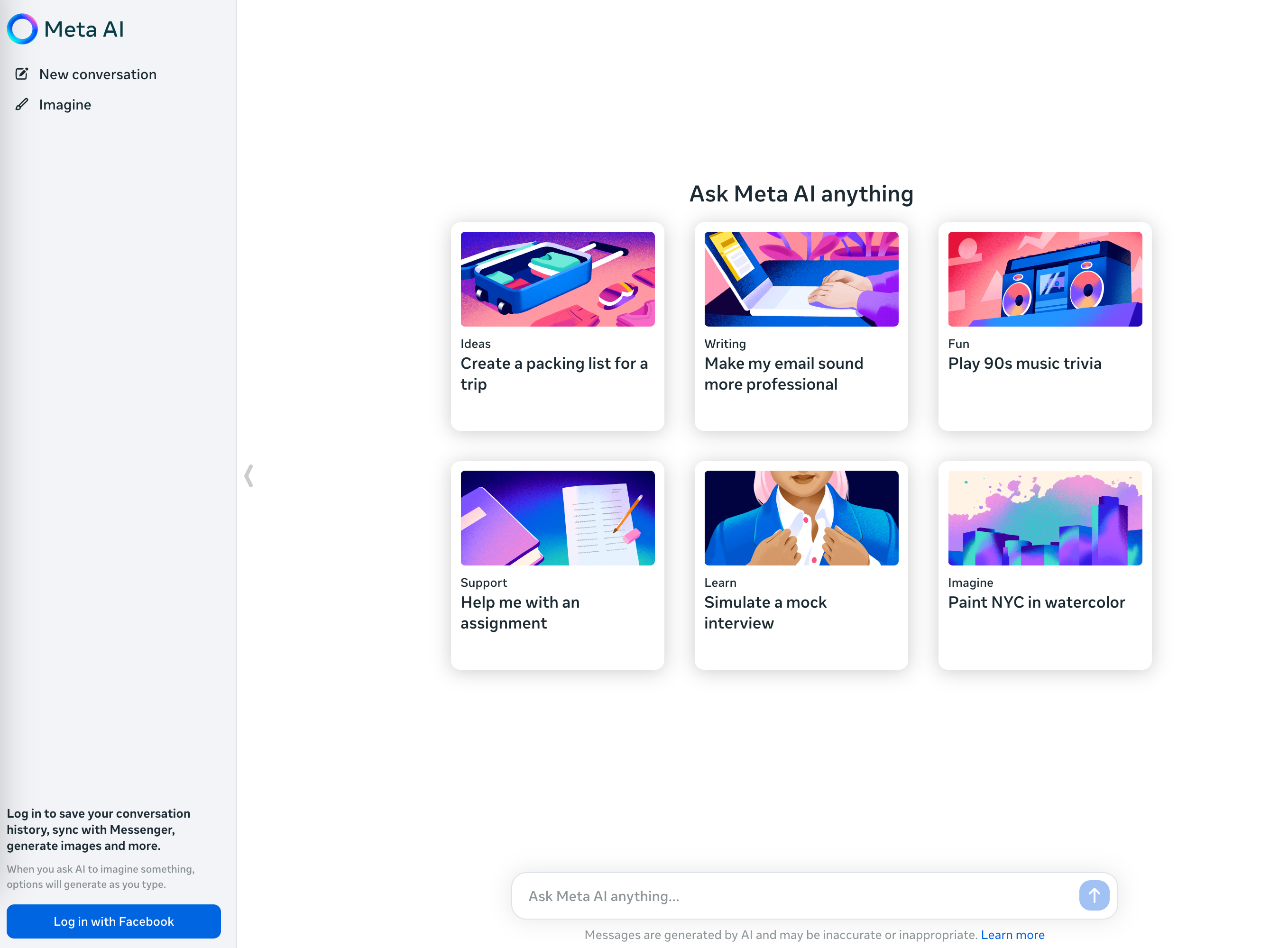Choose "Help me with an assignment"

coord(520,612)
